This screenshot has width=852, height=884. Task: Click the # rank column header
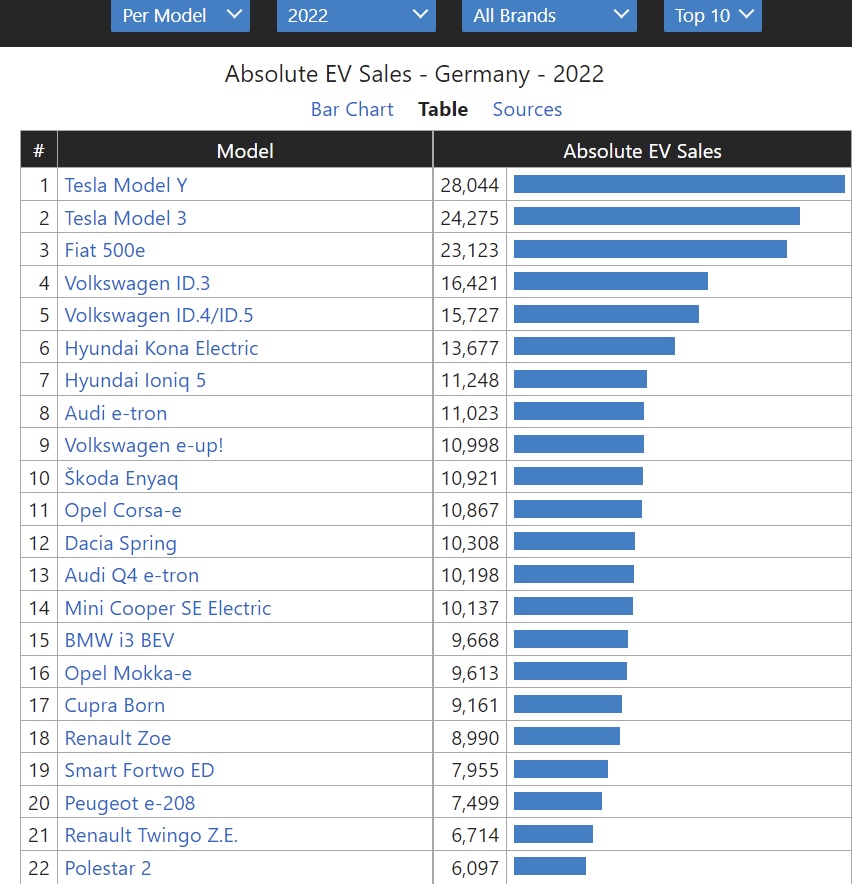pos(39,150)
